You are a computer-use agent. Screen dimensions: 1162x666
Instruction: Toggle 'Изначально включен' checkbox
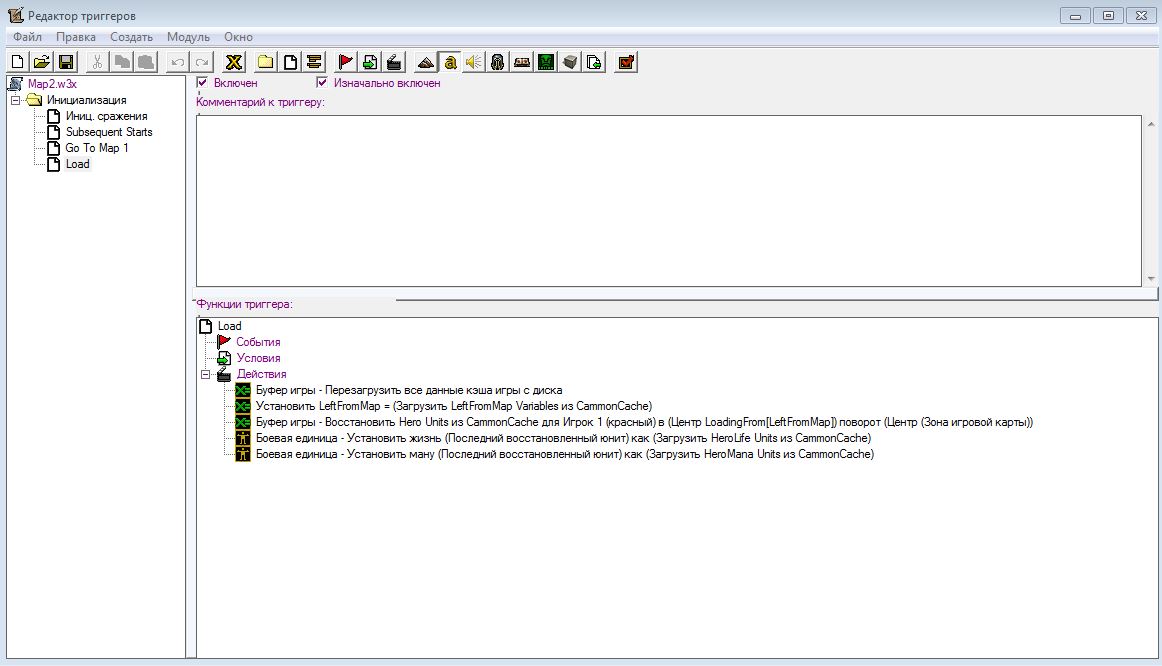pos(322,82)
